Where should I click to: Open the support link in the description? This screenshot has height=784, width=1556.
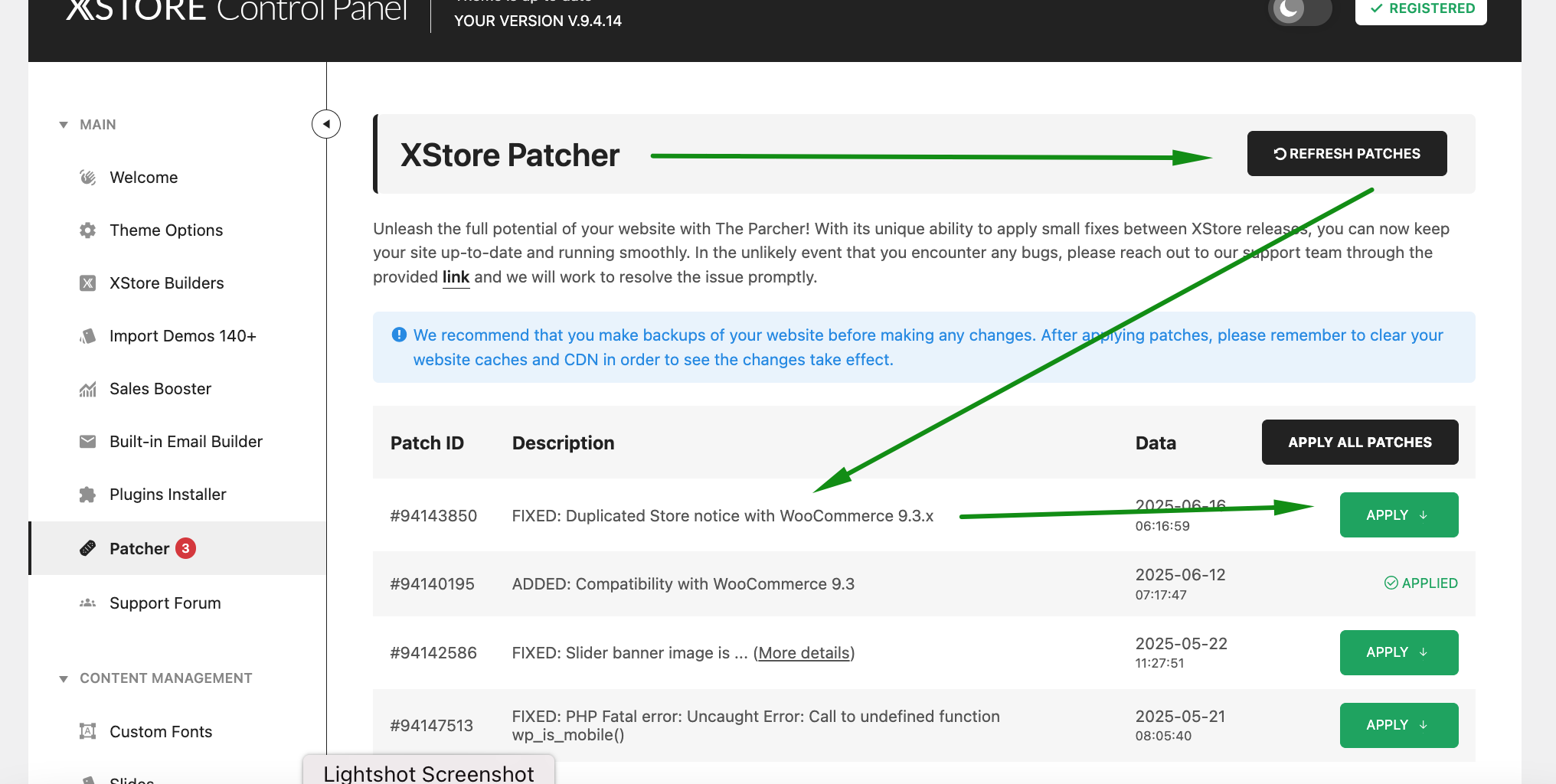[x=456, y=277]
